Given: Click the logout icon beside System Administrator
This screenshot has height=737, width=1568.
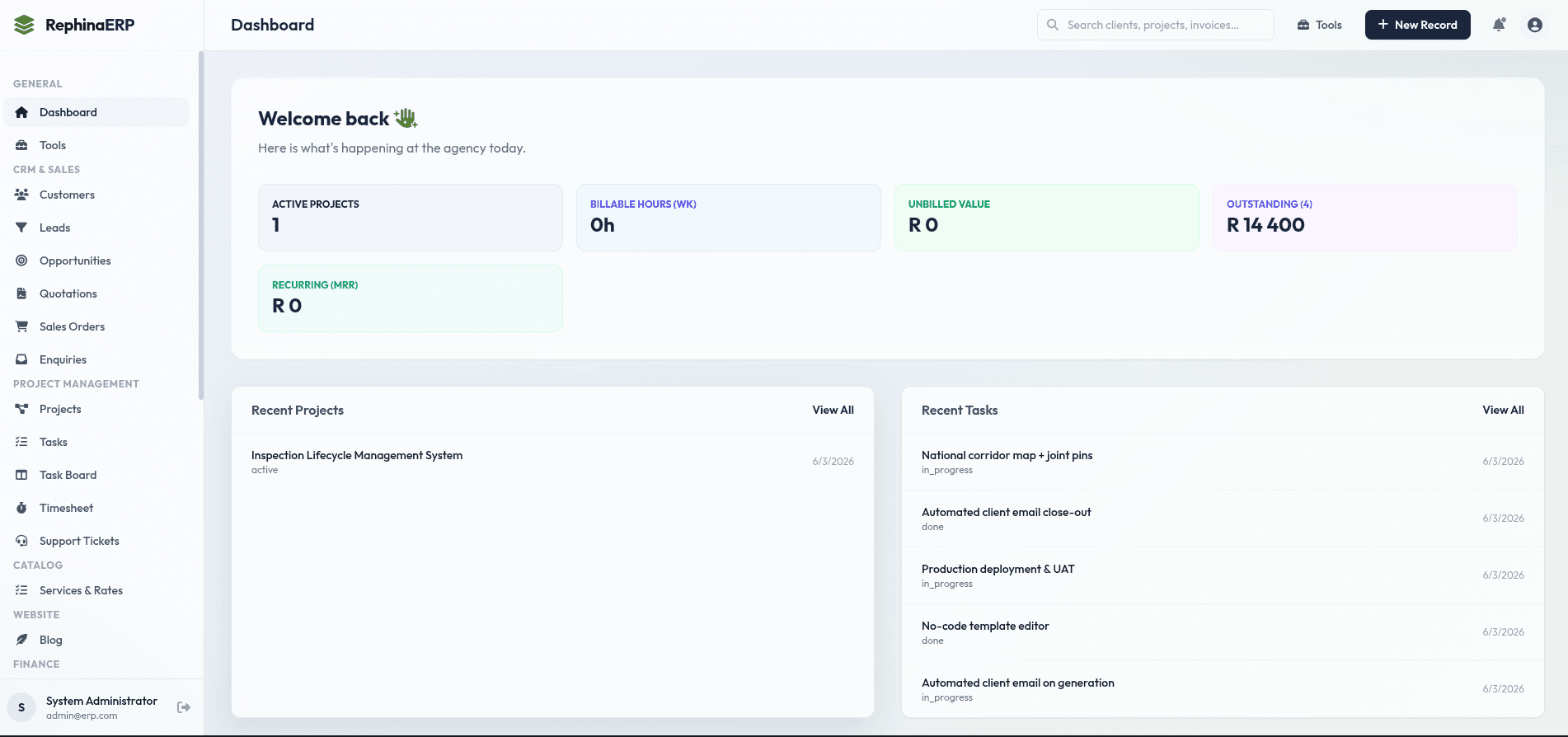Looking at the screenshot, I should click(184, 707).
